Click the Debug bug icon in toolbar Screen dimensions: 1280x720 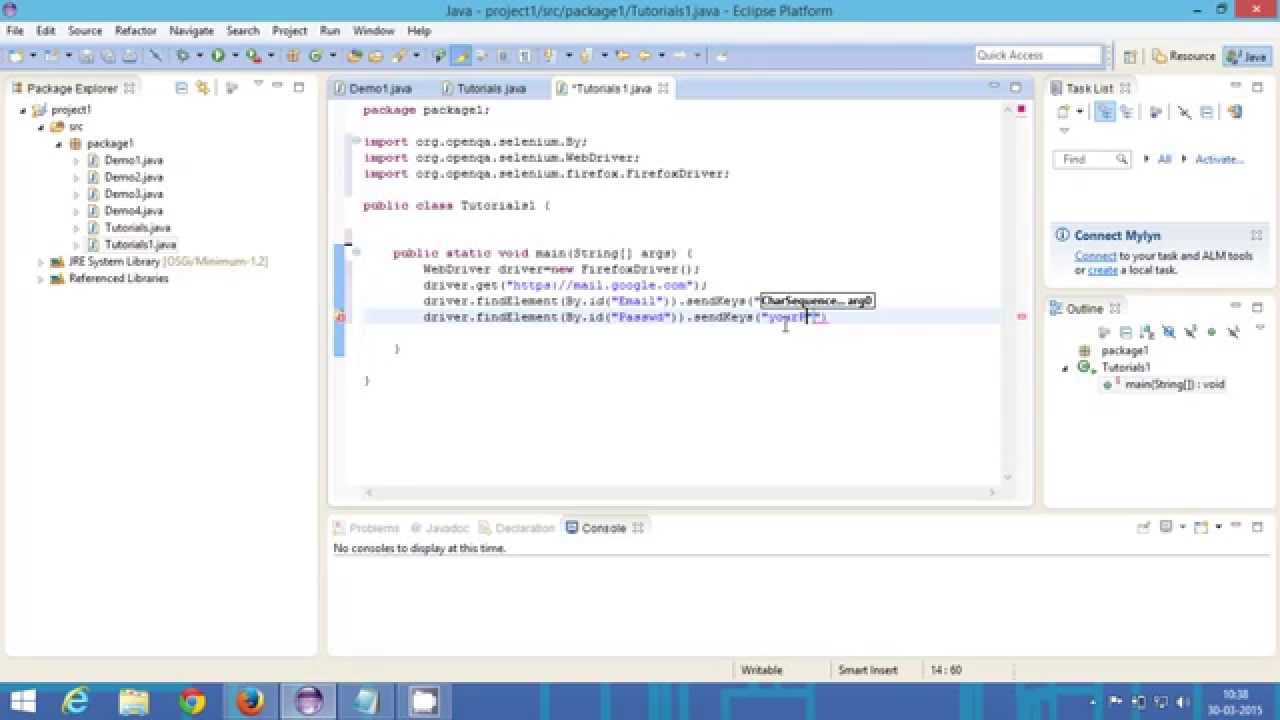[x=183, y=56]
